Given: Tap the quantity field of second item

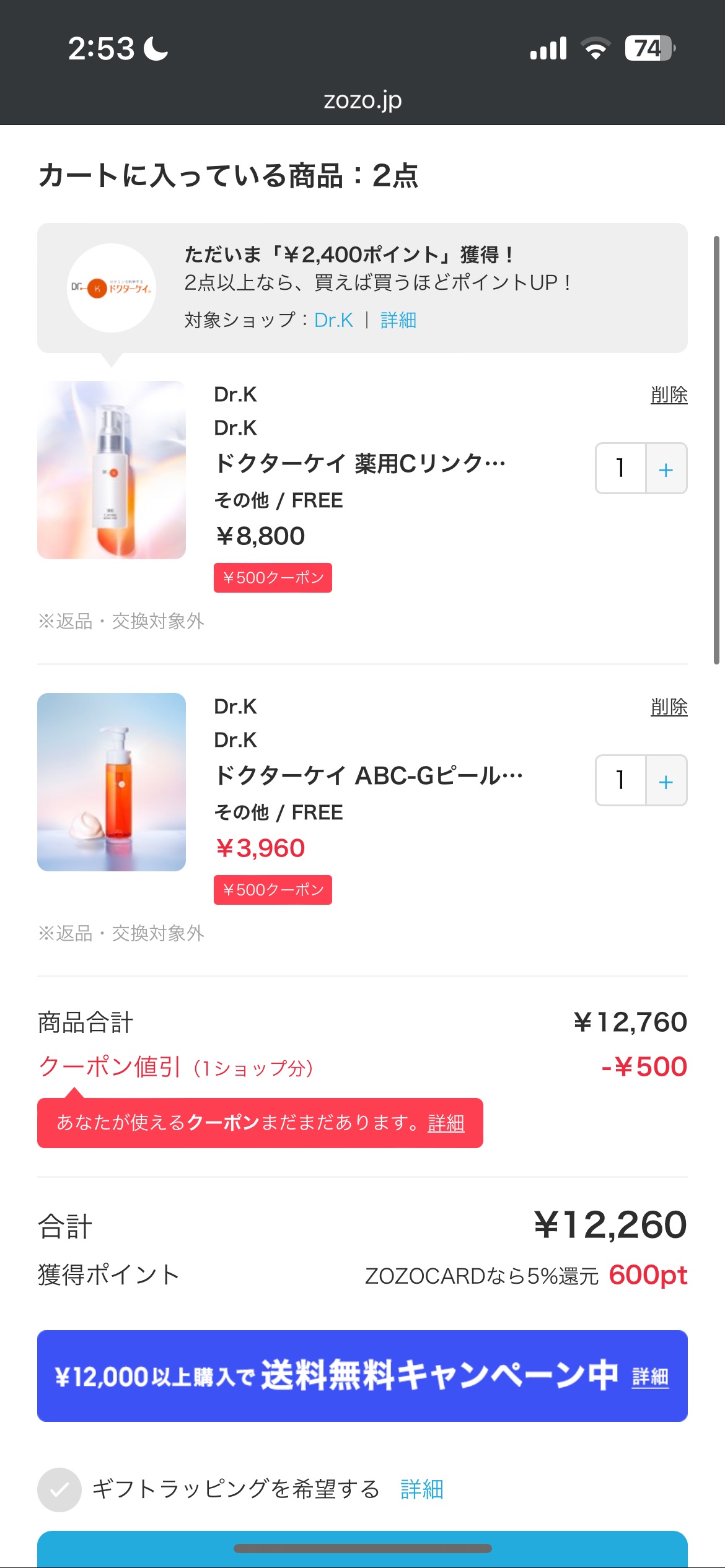Looking at the screenshot, I should point(620,781).
